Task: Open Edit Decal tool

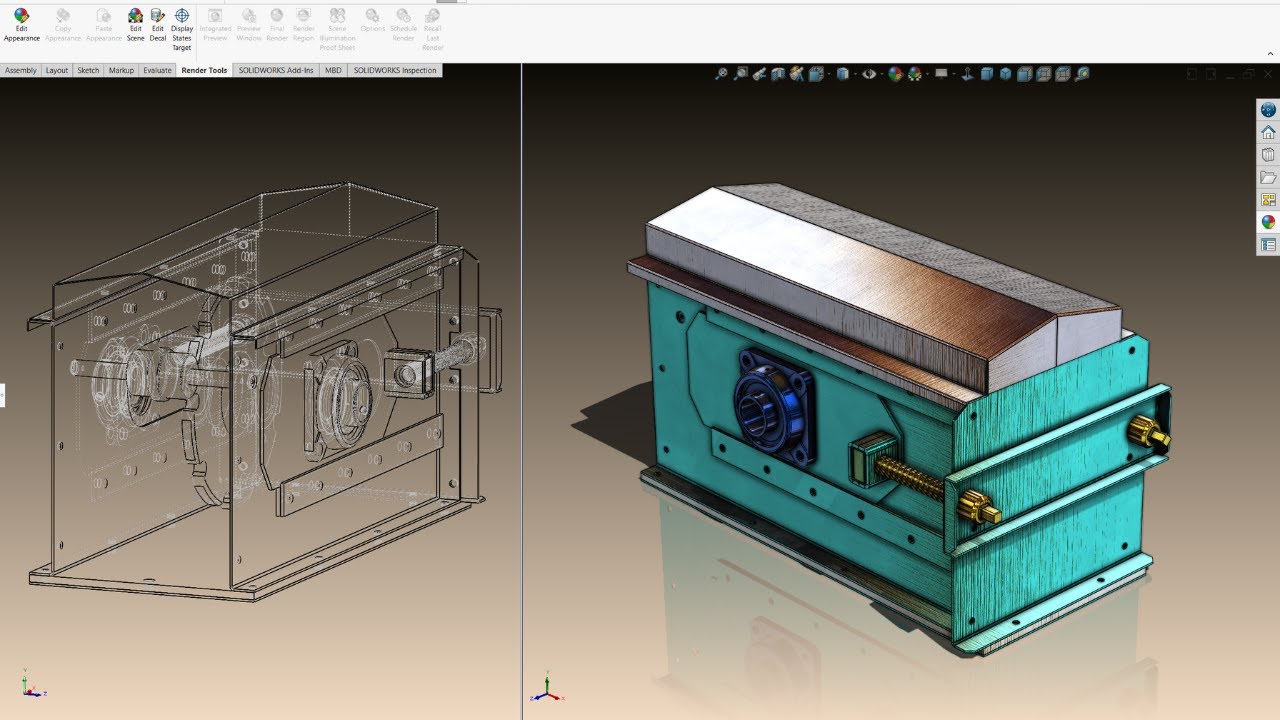Action: (158, 26)
